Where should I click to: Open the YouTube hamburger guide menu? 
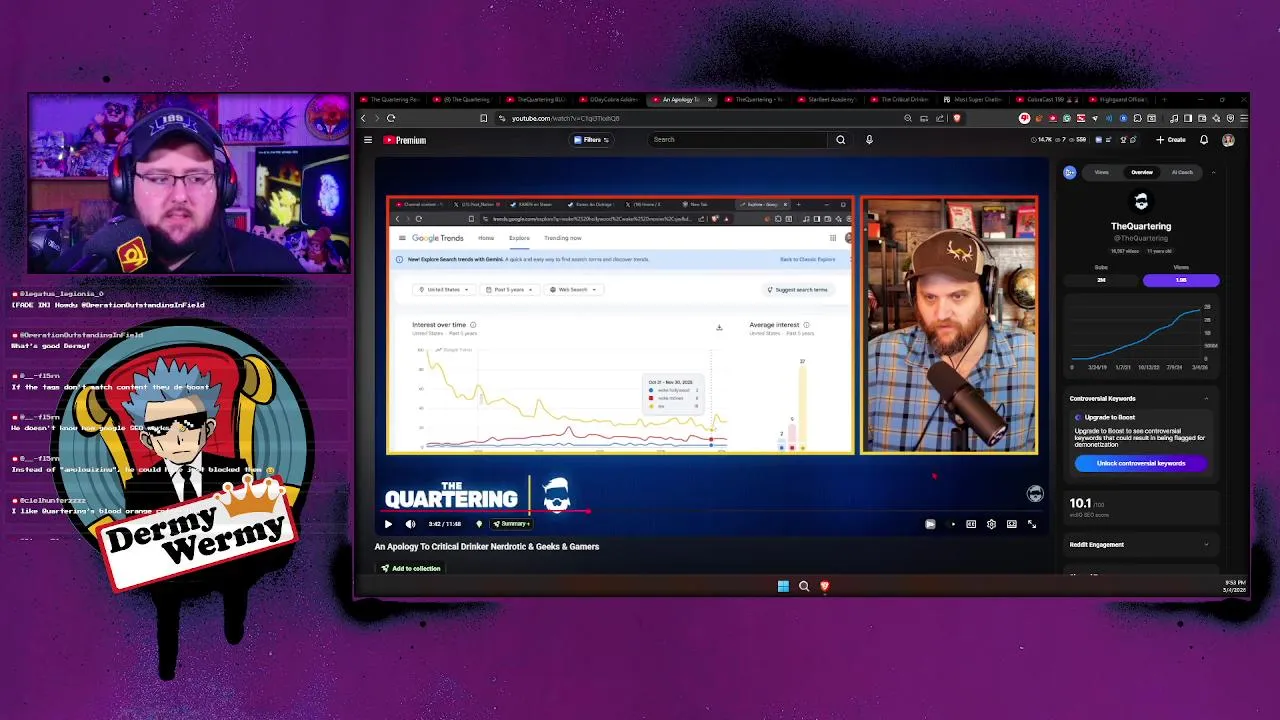click(x=368, y=140)
